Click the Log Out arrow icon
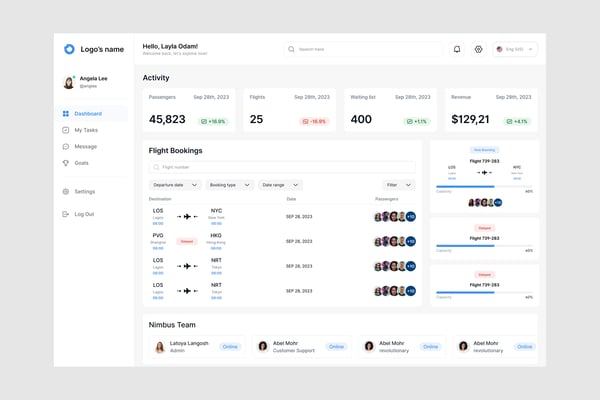The width and height of the screenshot is (600, 400). (x=66, y=214)
